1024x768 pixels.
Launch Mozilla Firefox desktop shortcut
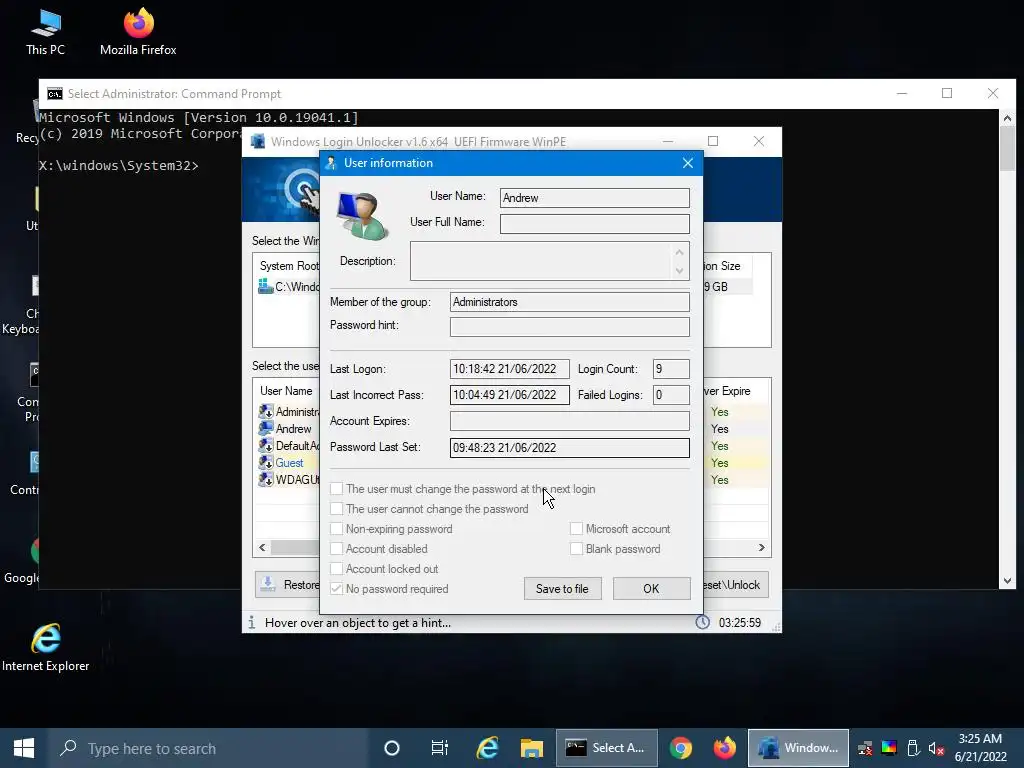pyautogui.click(x=138, y=31)
